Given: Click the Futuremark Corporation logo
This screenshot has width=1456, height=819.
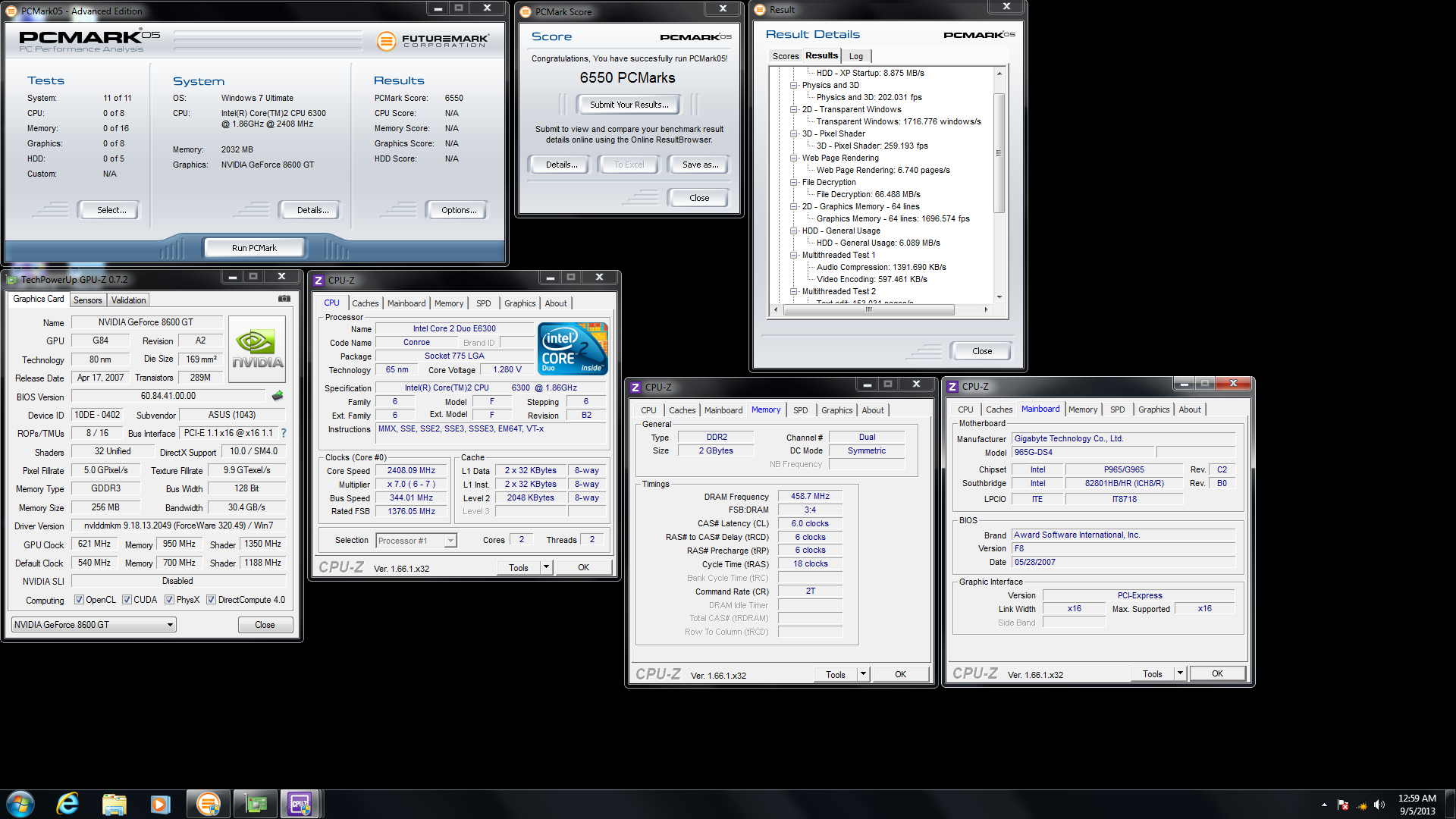Looking at the screenshot, I should 432,41.
